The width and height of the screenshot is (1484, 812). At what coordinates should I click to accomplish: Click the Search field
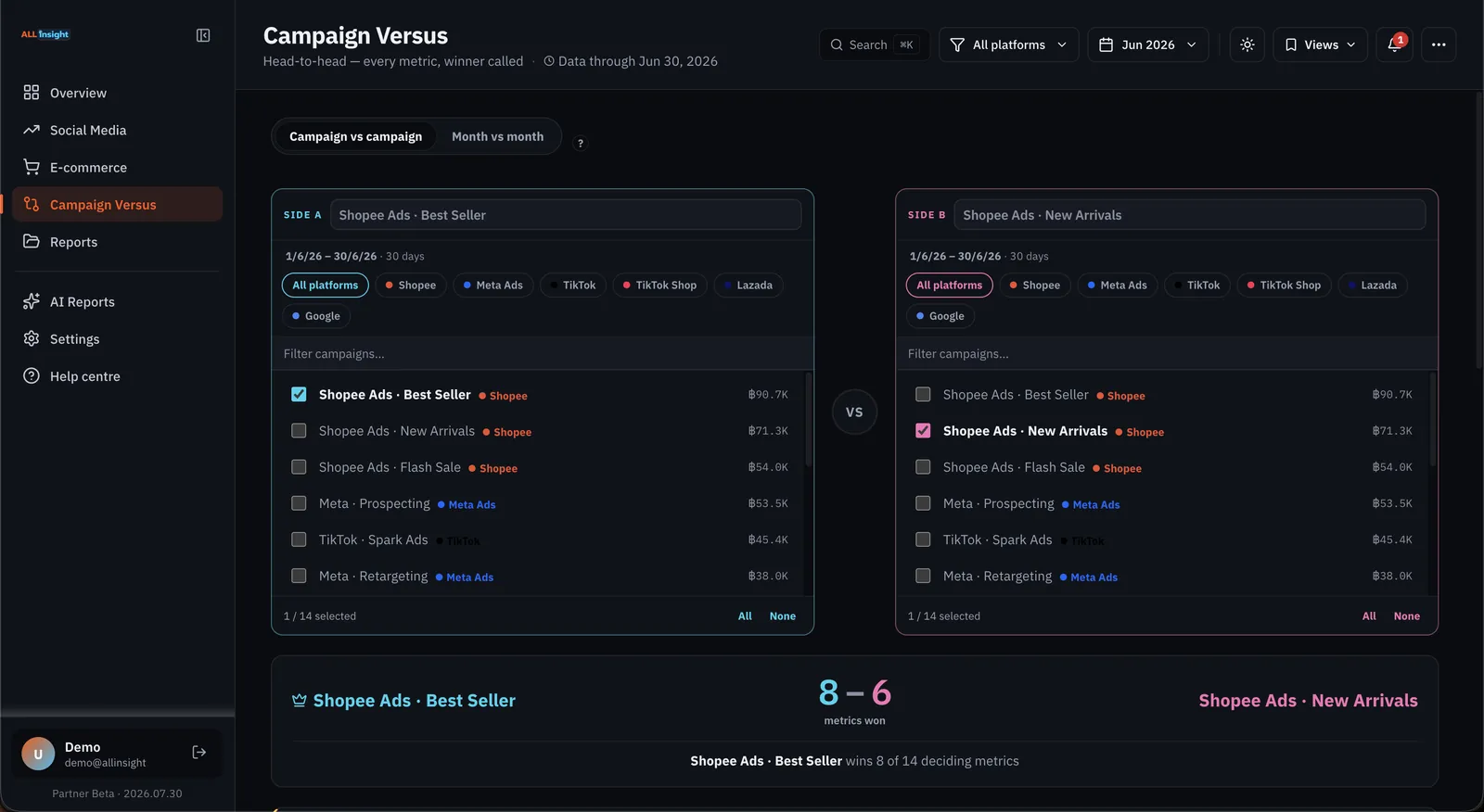pyautogui.click(x=875, y=44)
